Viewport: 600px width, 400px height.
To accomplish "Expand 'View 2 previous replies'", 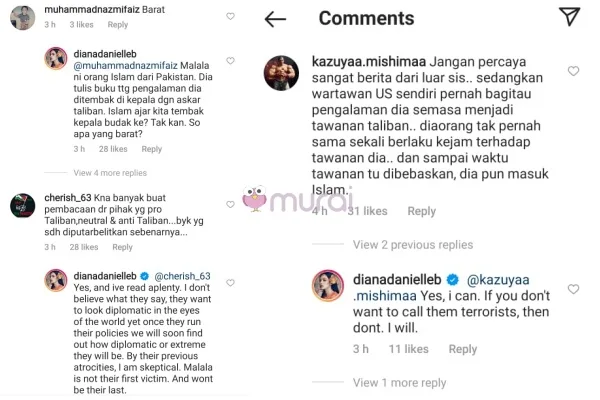I will (x=413, y=245).
